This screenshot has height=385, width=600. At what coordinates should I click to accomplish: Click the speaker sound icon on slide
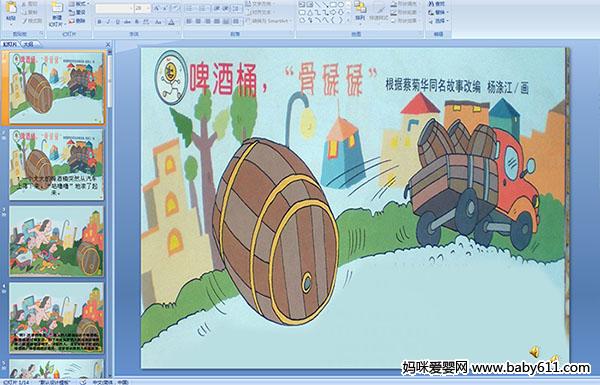point(535,352)
